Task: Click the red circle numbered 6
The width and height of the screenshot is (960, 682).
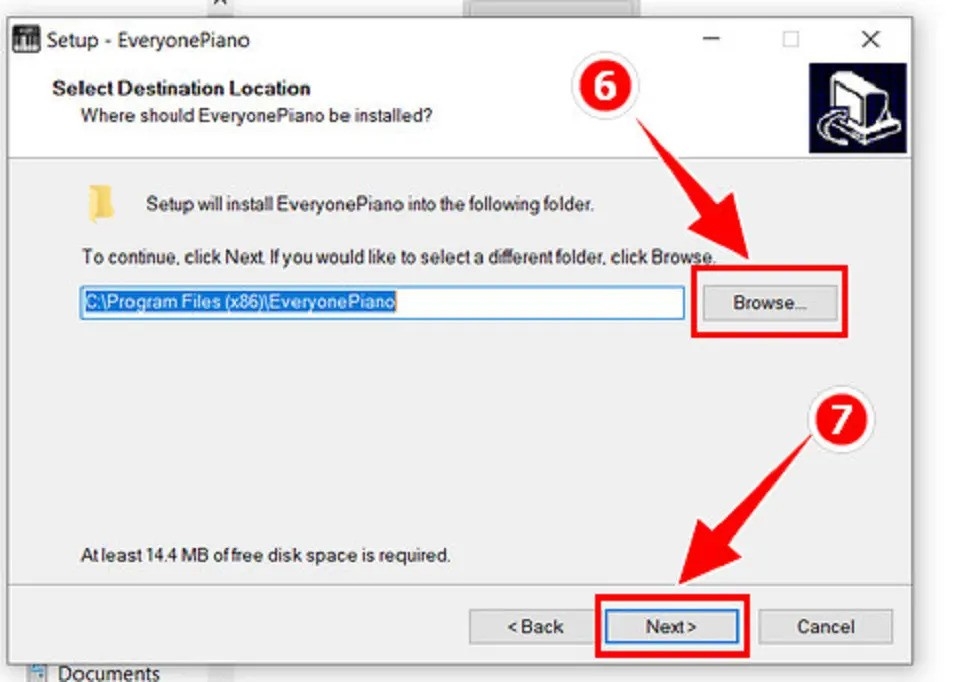Action: click(605, 86)
